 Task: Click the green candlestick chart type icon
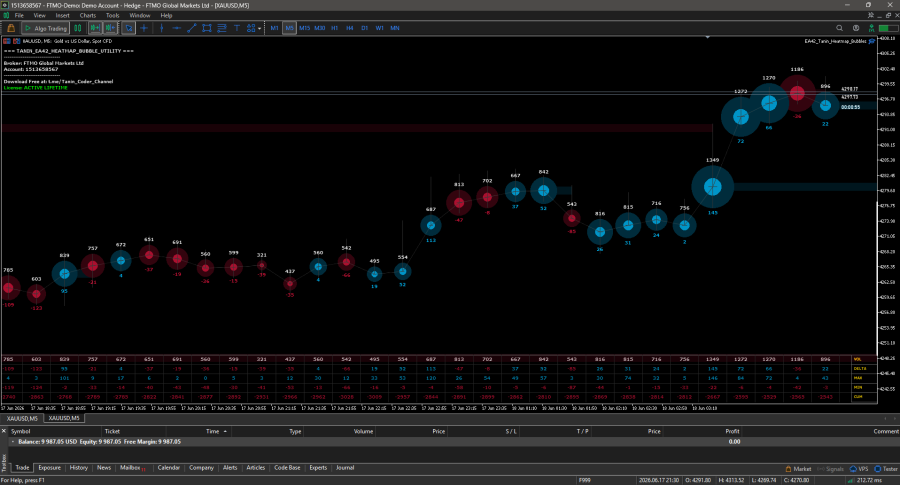77,28
